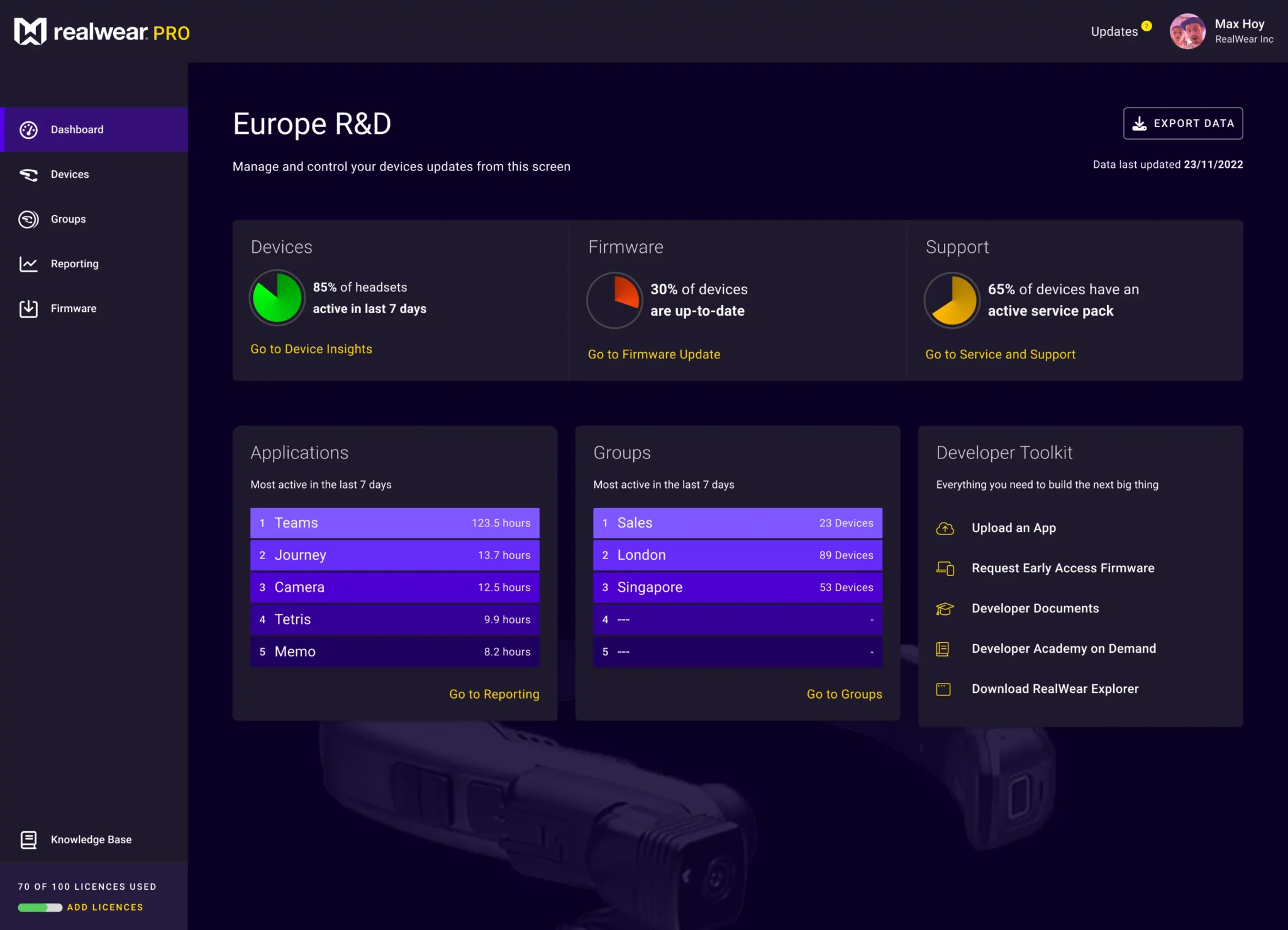
Task: Open the Dashboard menu item
Action: tap(94, 130)
